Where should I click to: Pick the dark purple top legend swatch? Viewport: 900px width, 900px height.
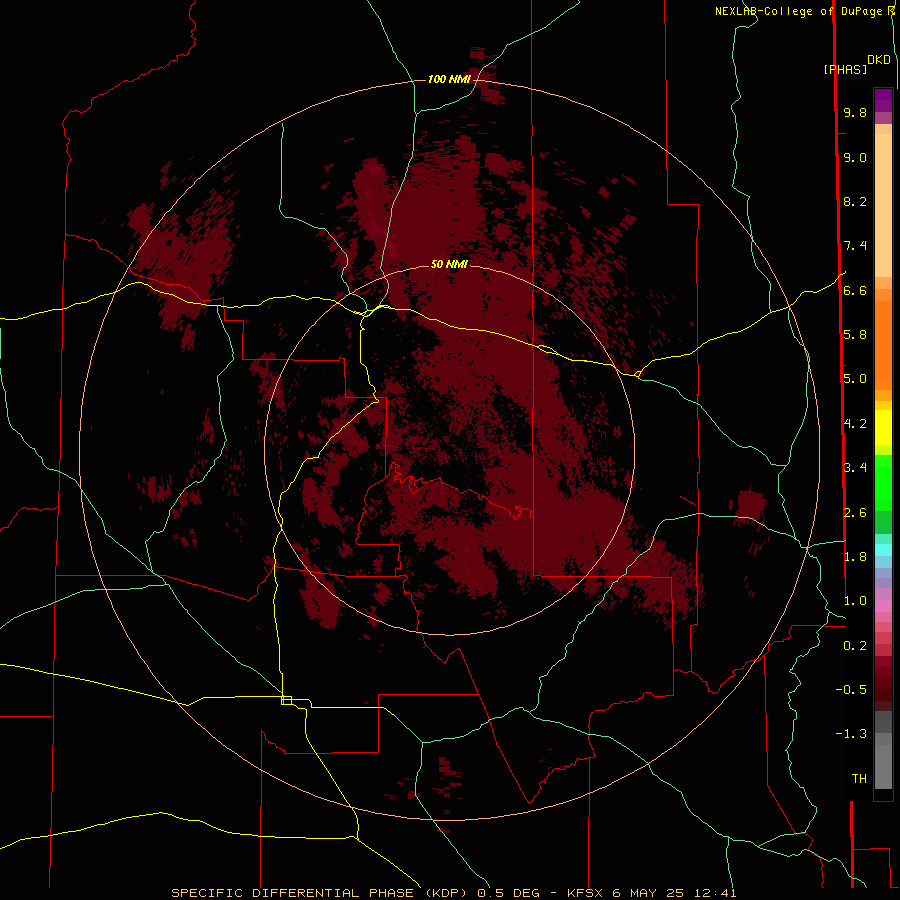point(883,95)
